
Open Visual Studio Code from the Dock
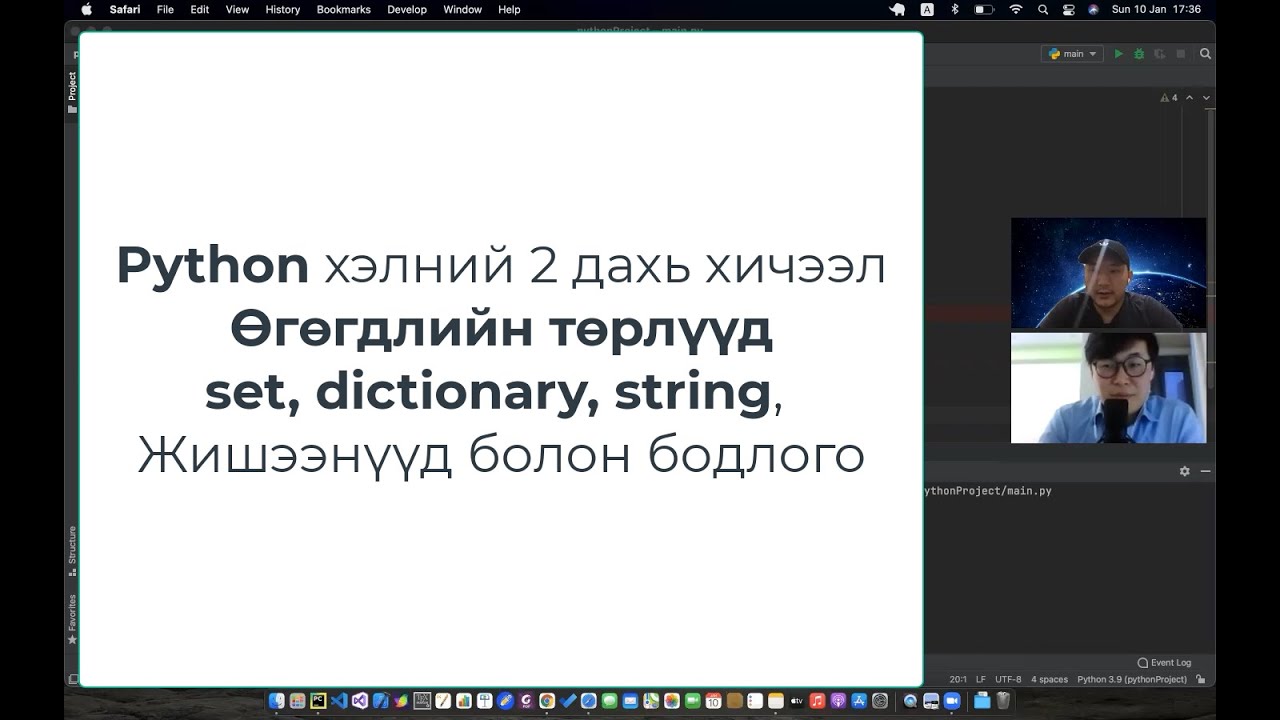click(338, 701)
